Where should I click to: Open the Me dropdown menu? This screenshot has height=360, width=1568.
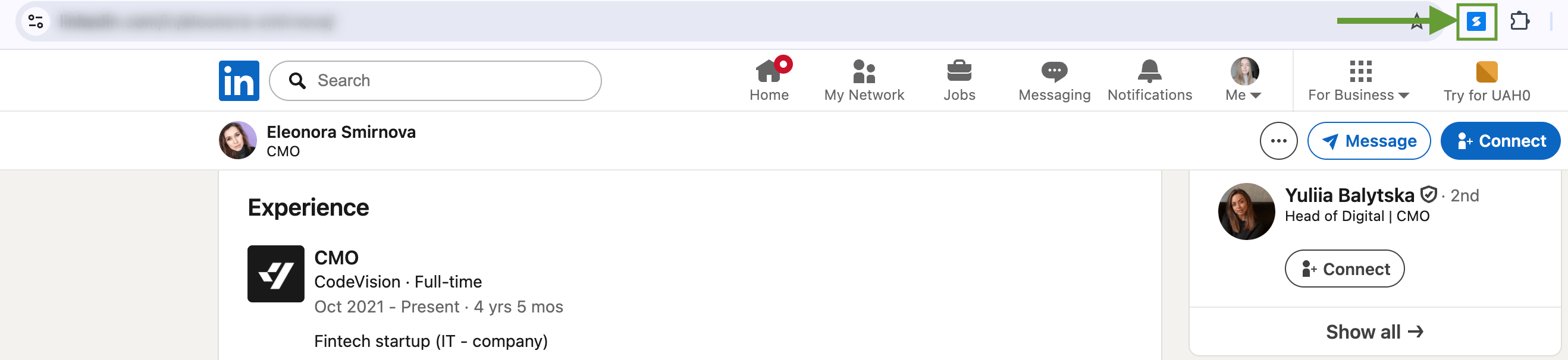1242,80
